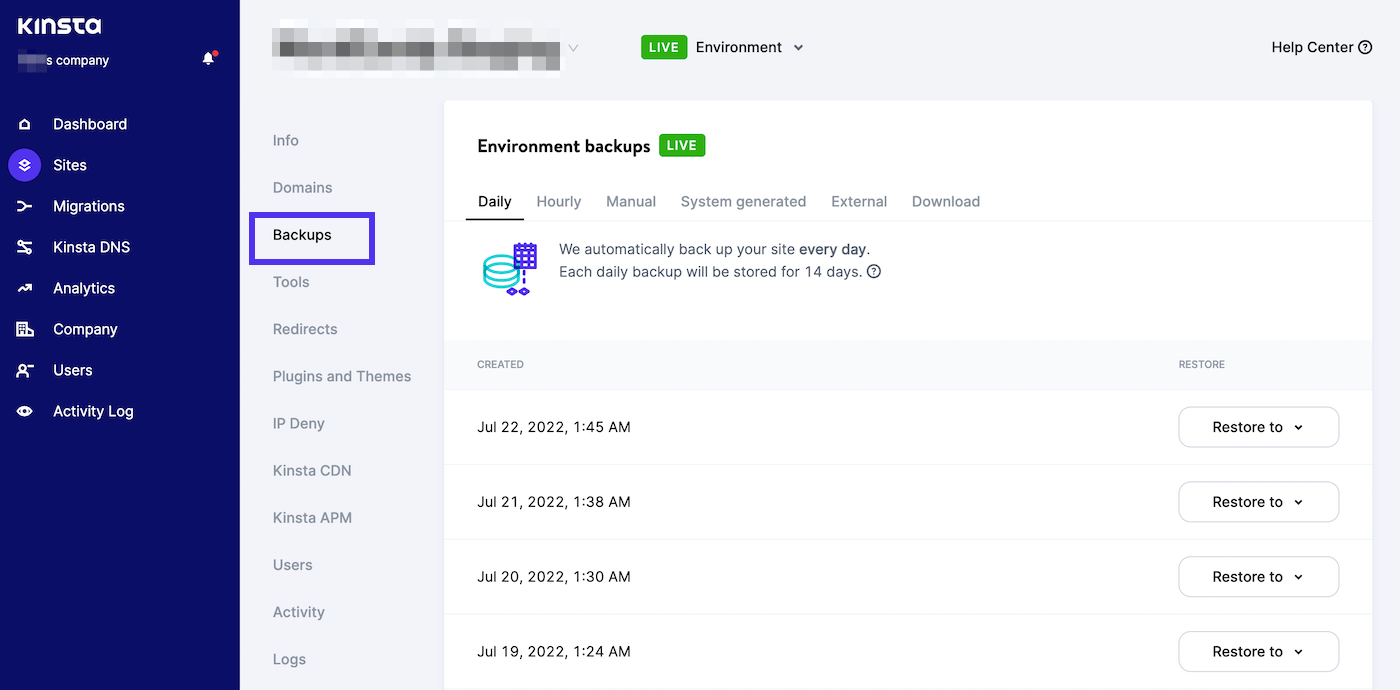Screen dimensions: 1400x690
Task: Click the Kinsta logo
Action: [59, 26]
